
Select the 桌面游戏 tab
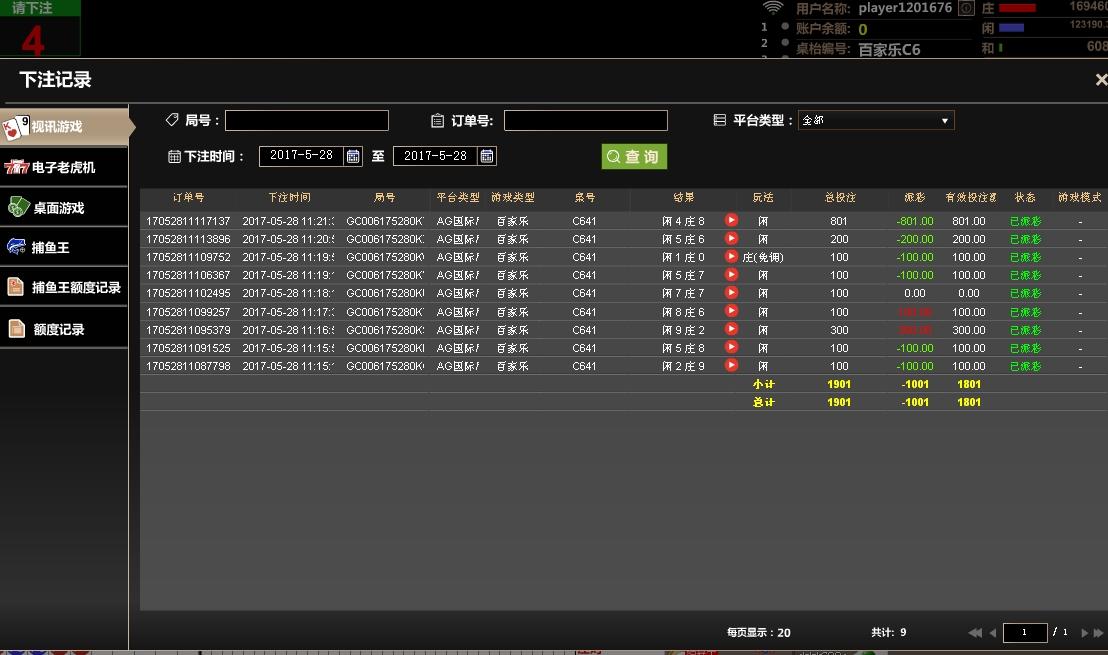pyautogui.click(x=64, y=208)
